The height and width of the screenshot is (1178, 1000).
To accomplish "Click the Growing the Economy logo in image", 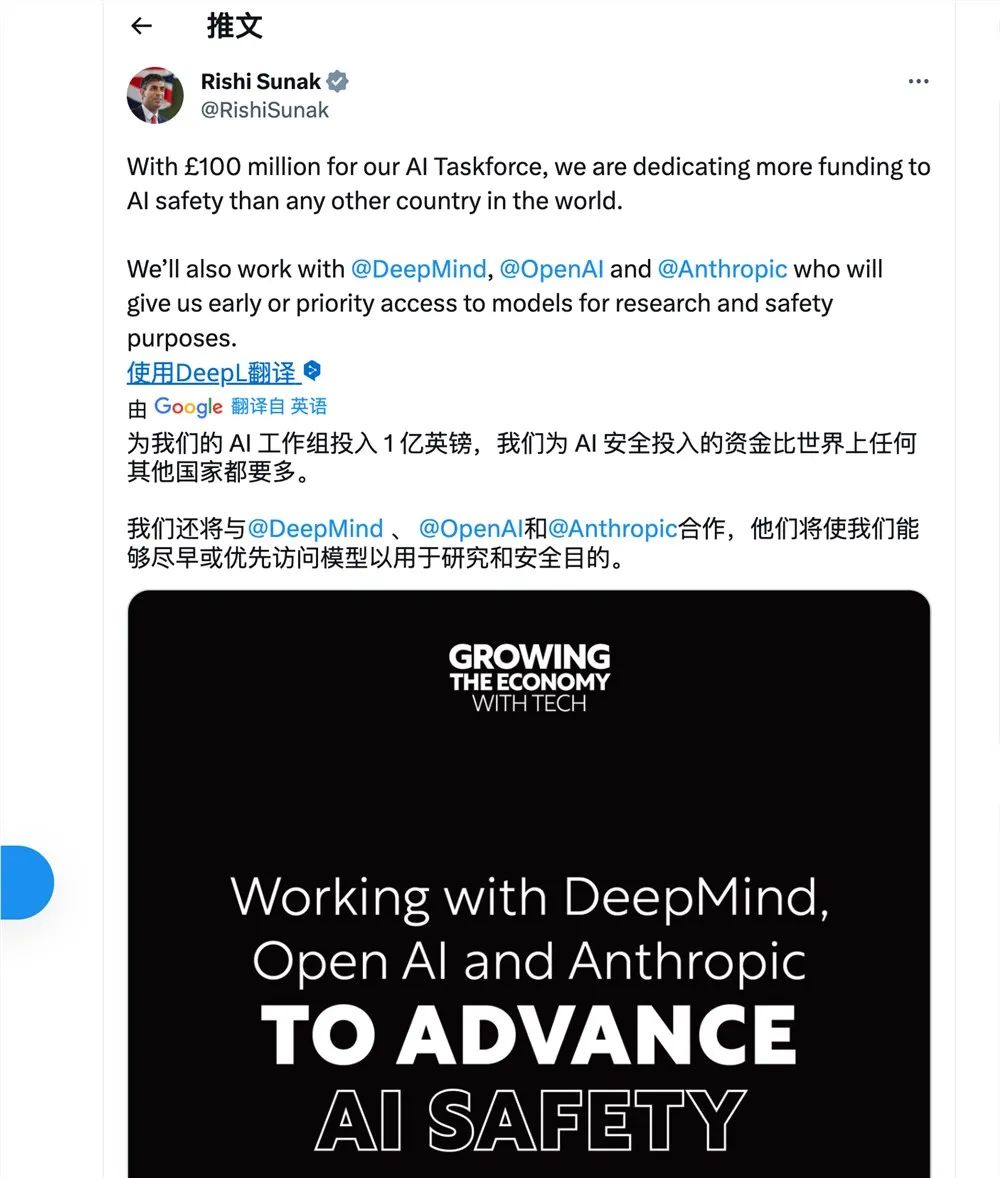I will click(x=529, y=678).
